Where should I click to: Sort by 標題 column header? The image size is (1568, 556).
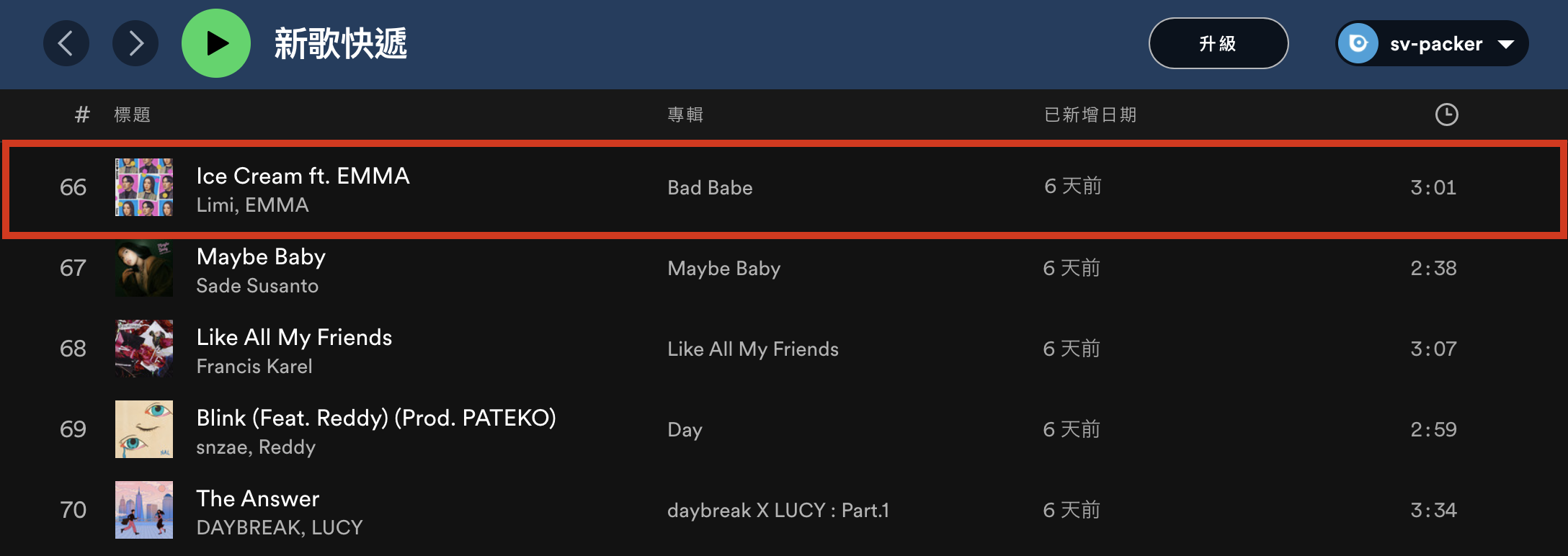[x=133, y=115]
